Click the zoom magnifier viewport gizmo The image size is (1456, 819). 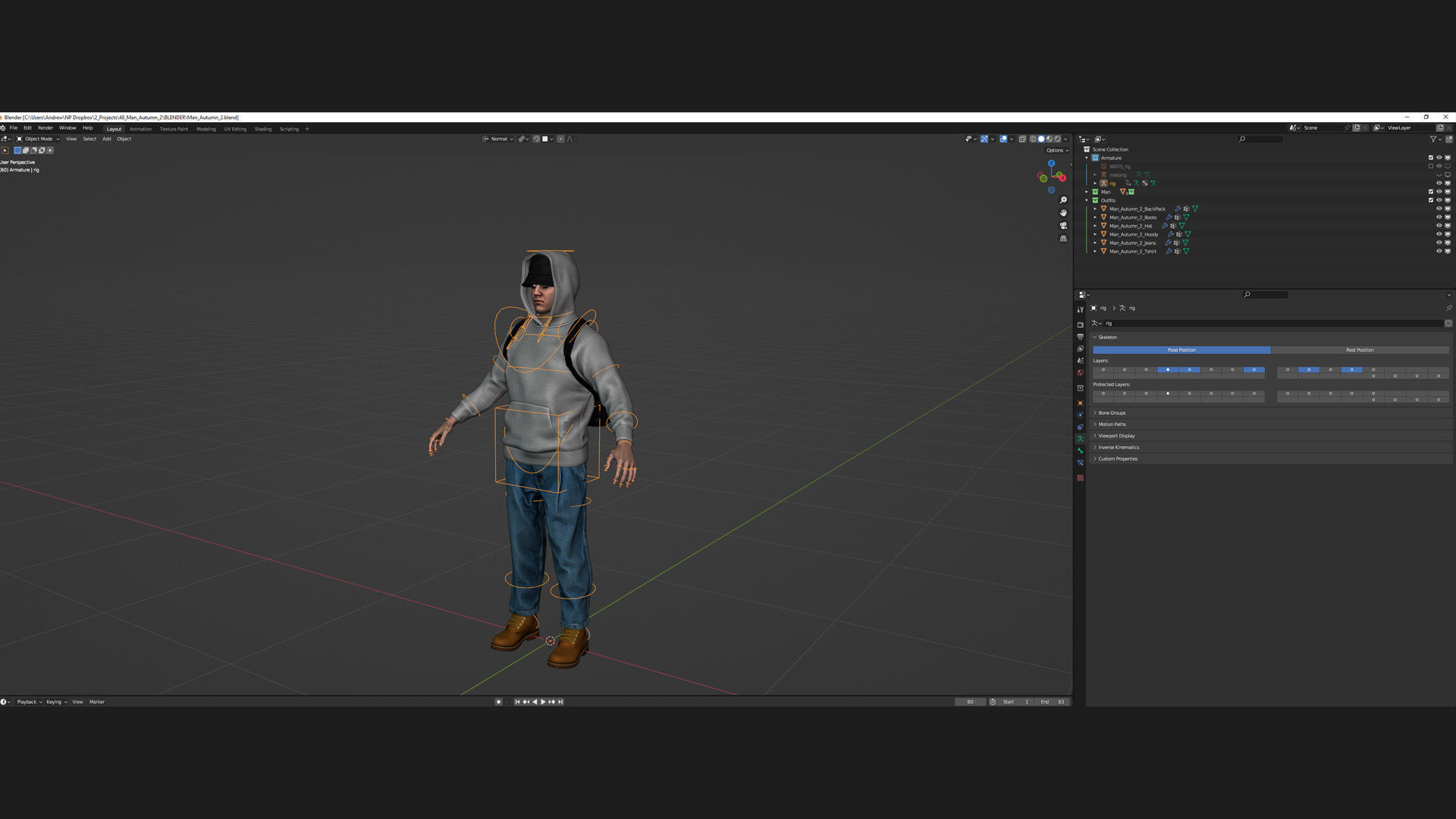(x=1063, y=200)
